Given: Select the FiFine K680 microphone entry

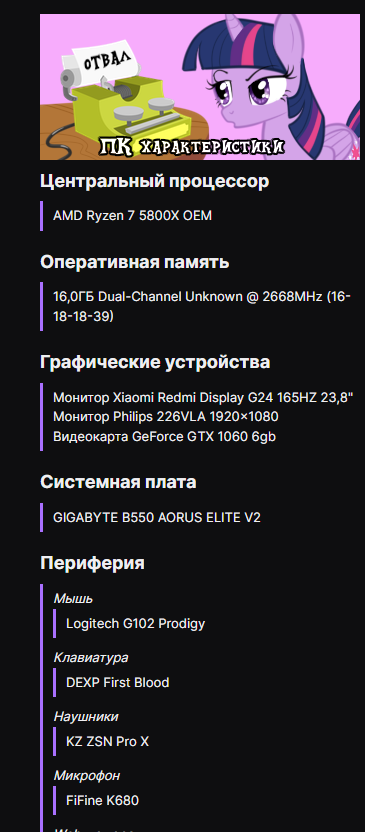Looking at the screenshot, I should pos(102,800).
